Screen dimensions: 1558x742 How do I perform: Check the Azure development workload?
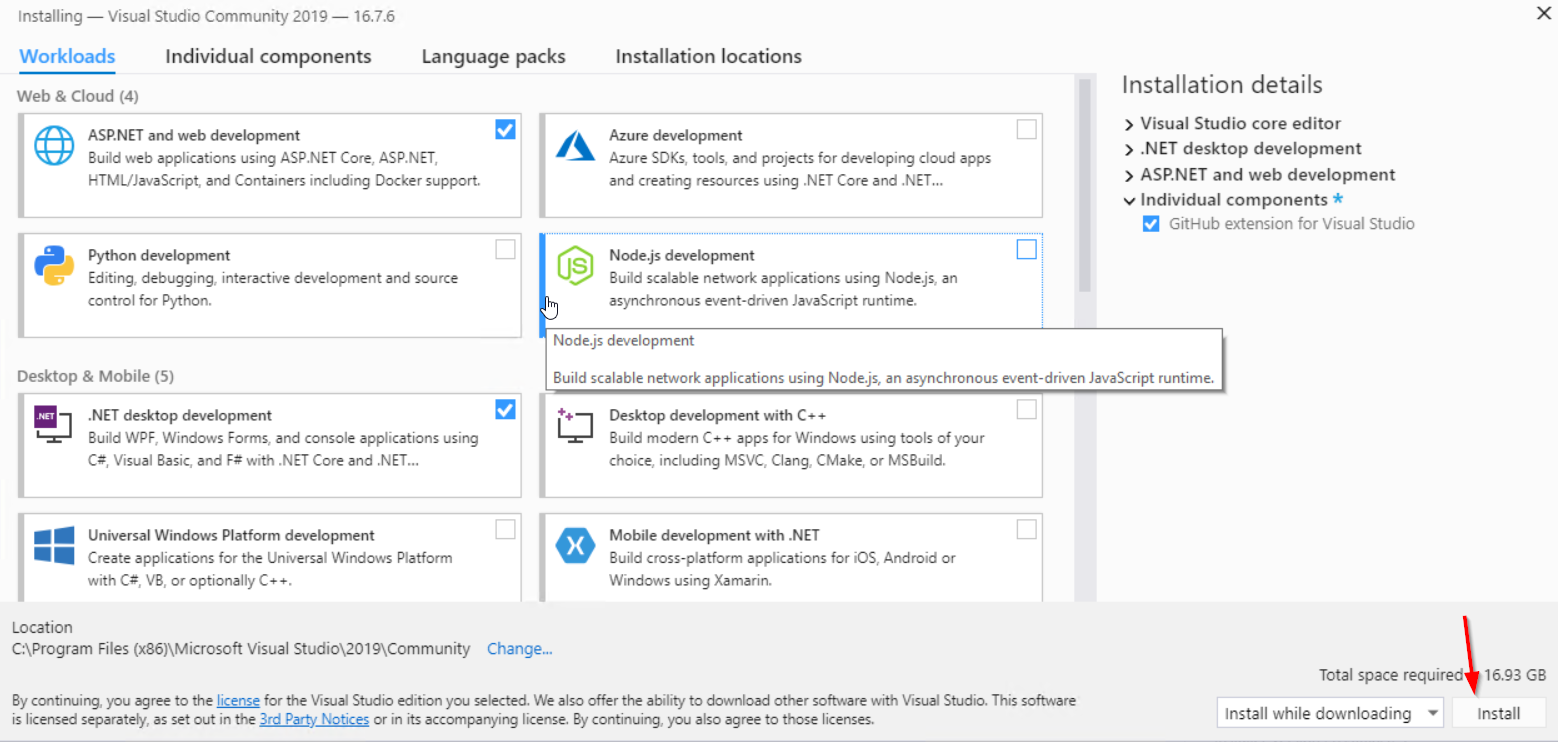tap(1026, 129)
